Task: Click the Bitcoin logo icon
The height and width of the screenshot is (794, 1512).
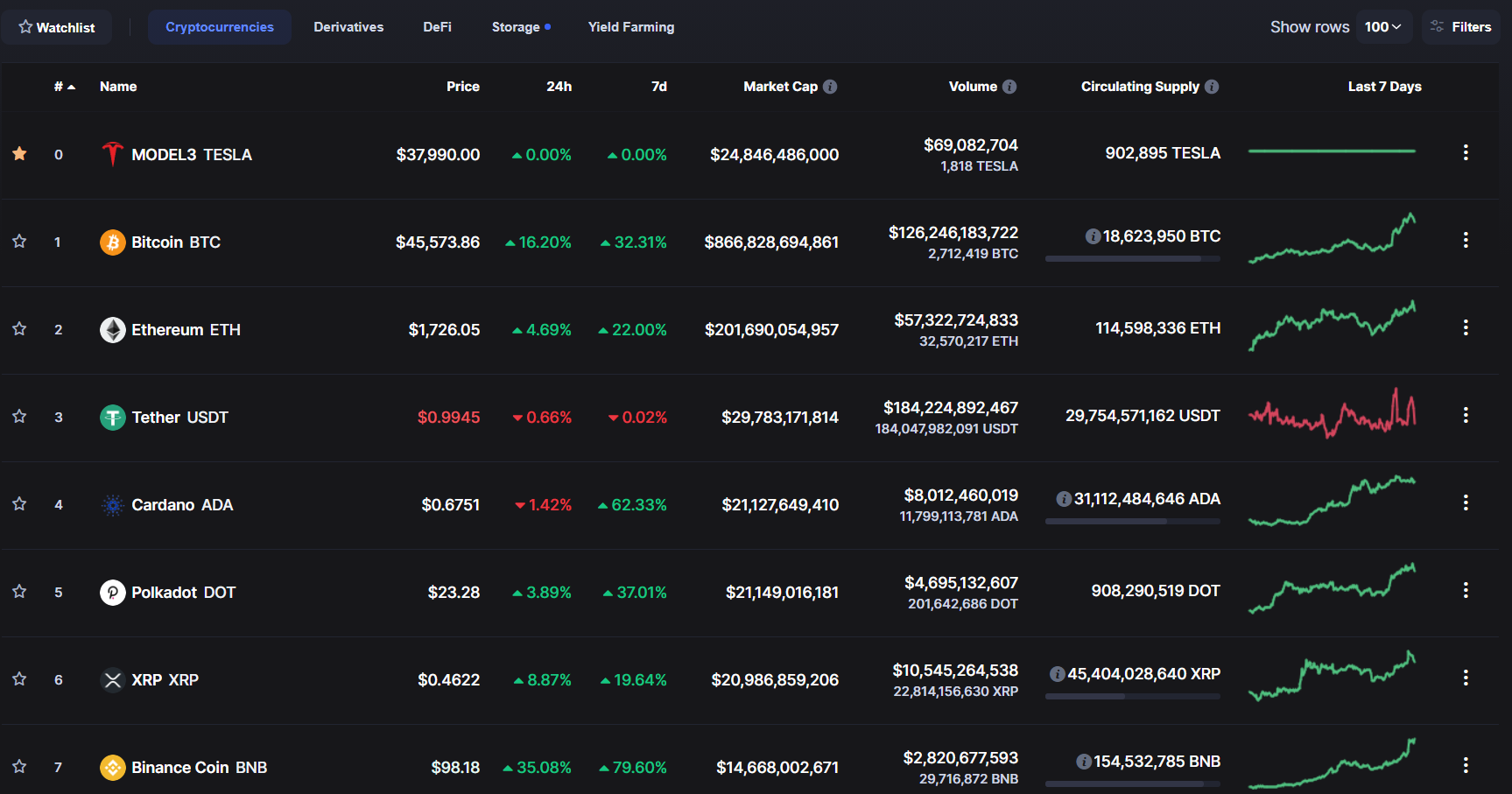Action: (x=112, y=242)
